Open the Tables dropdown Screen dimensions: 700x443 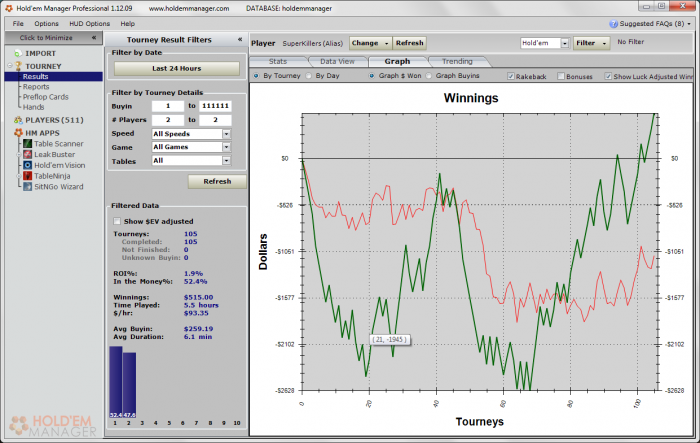(226, 161)
